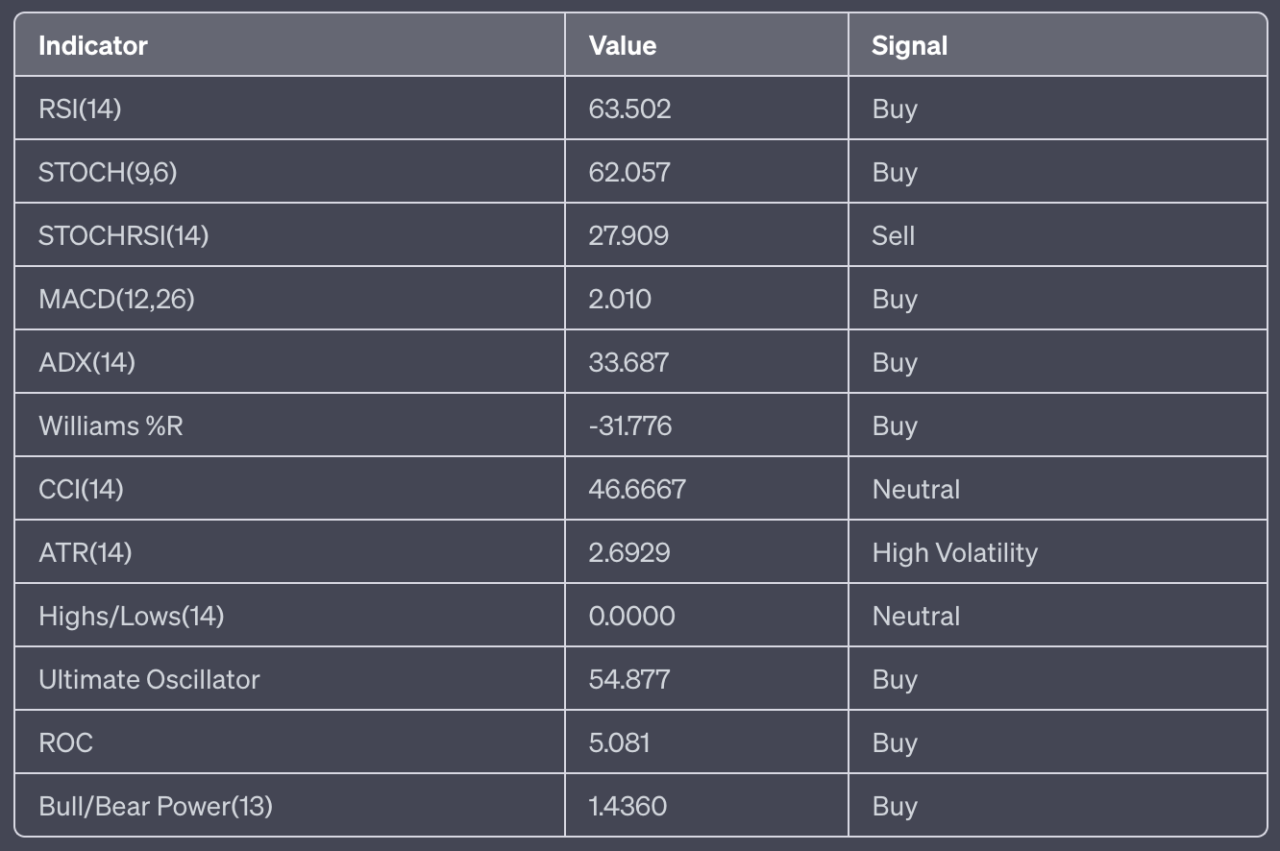
Task: Click the High Volatility signal cell
Action: 954,553
